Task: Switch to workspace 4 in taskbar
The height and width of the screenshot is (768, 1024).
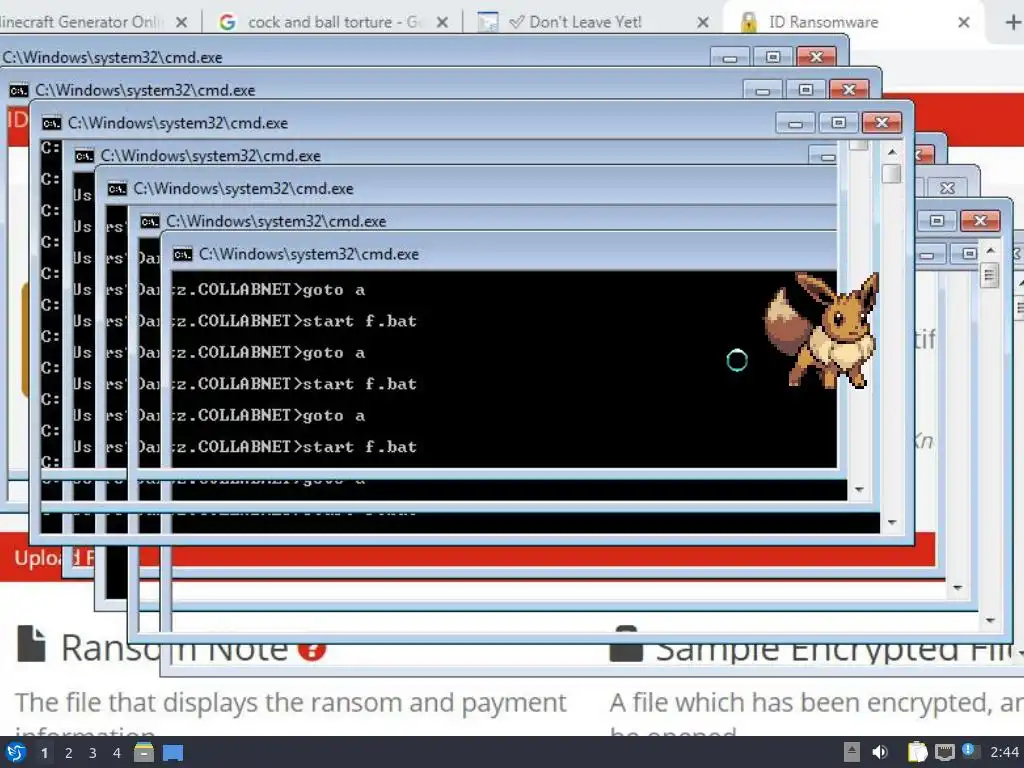Action: (117, 753)
